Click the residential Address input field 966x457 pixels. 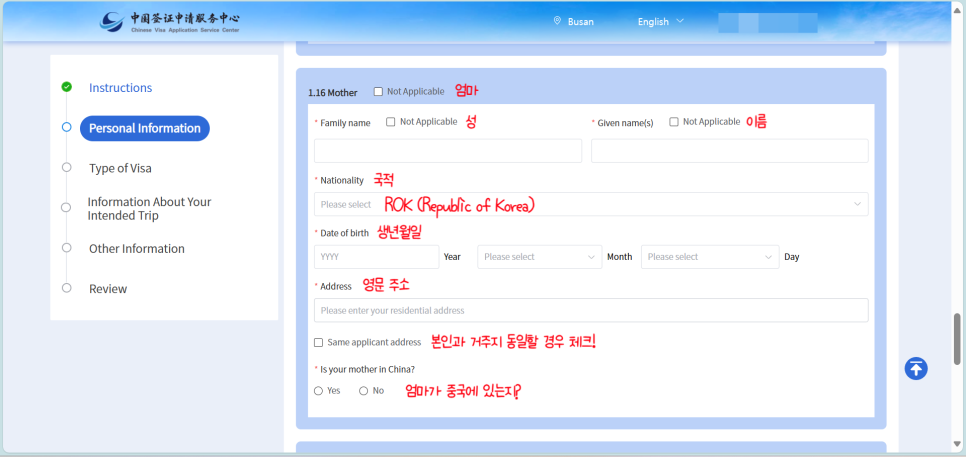pyautogui.click(x=591, y=310)
